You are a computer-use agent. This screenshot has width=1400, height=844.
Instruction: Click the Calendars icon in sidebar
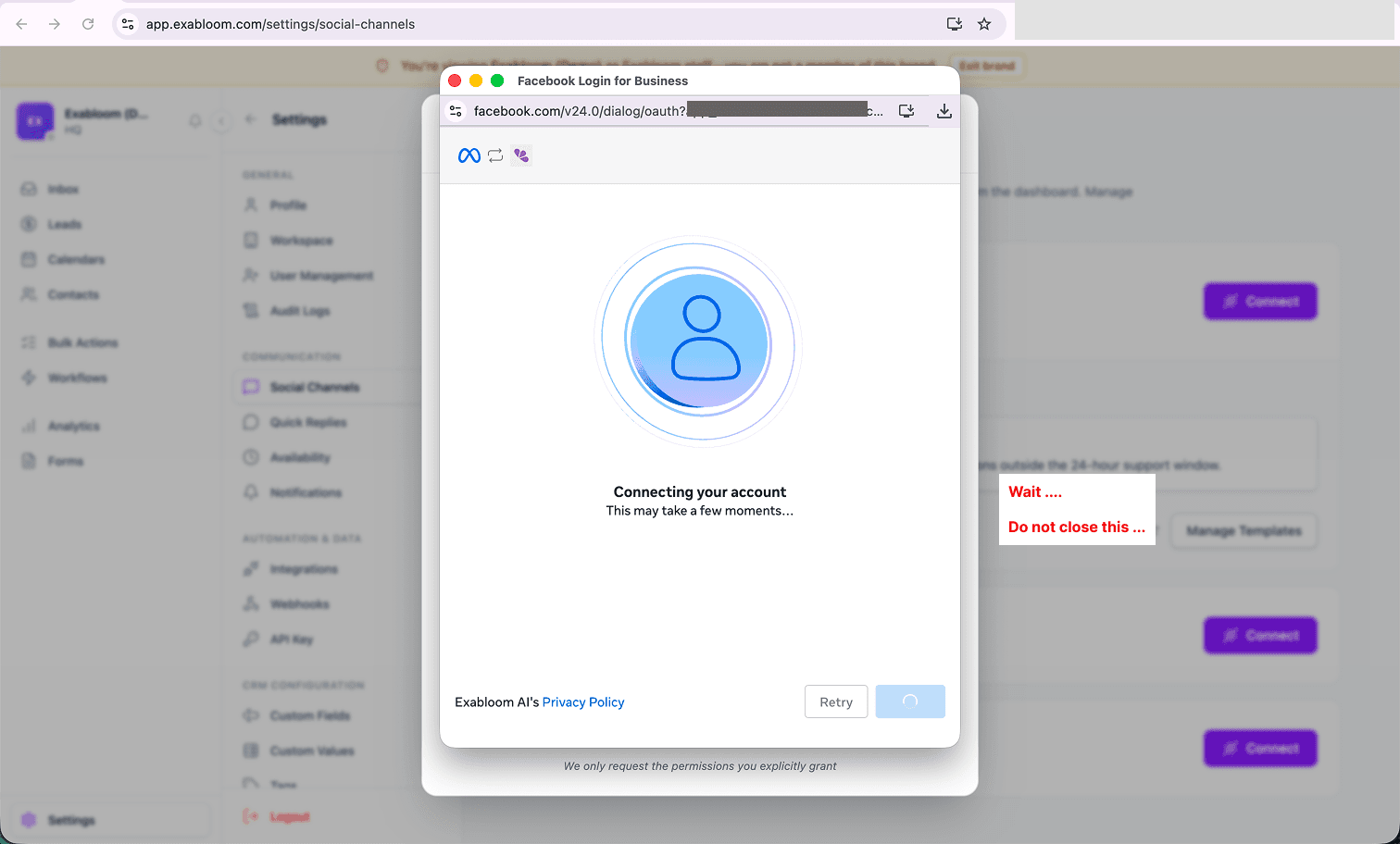29,259
